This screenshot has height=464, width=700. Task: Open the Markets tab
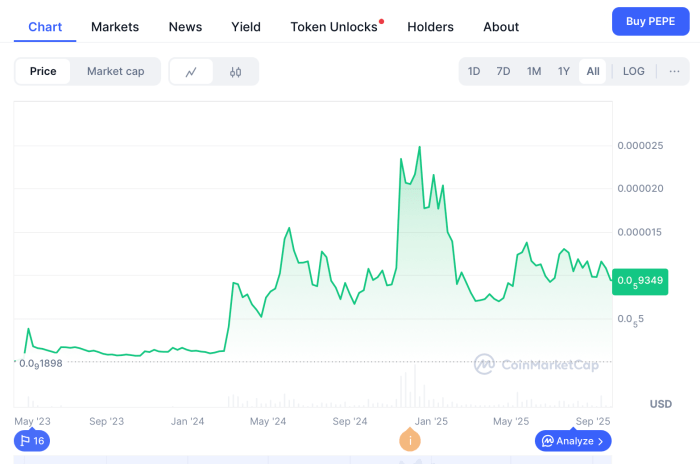[x=115, y=27]
